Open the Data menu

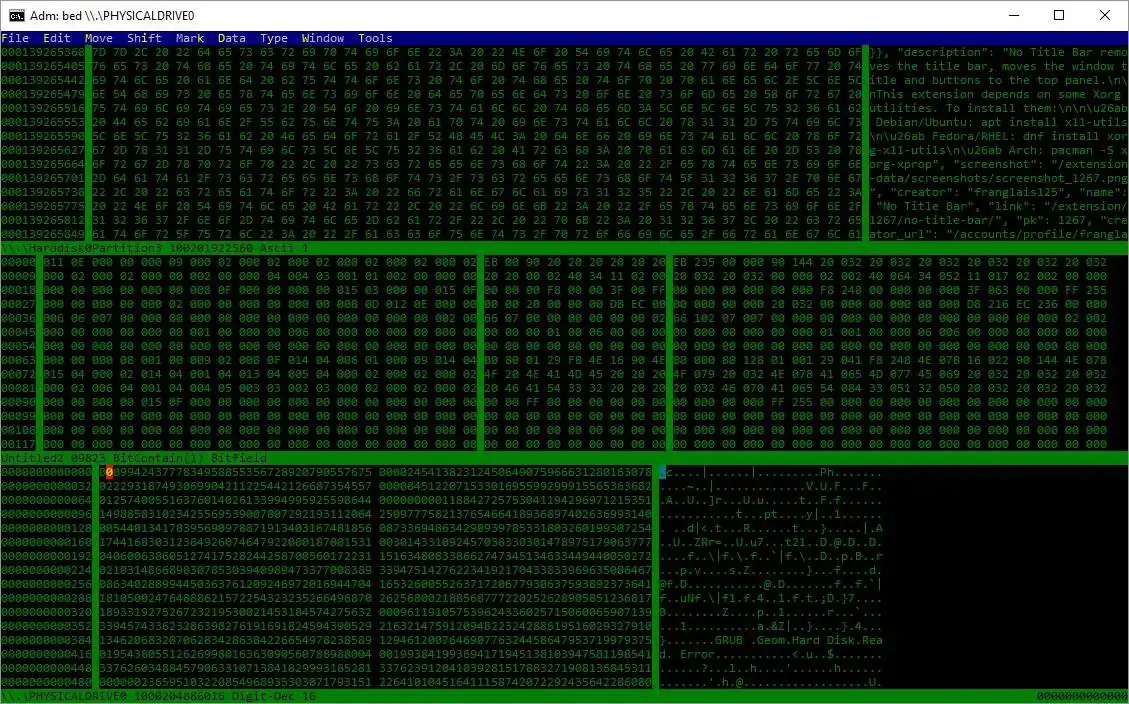point(232,38)
